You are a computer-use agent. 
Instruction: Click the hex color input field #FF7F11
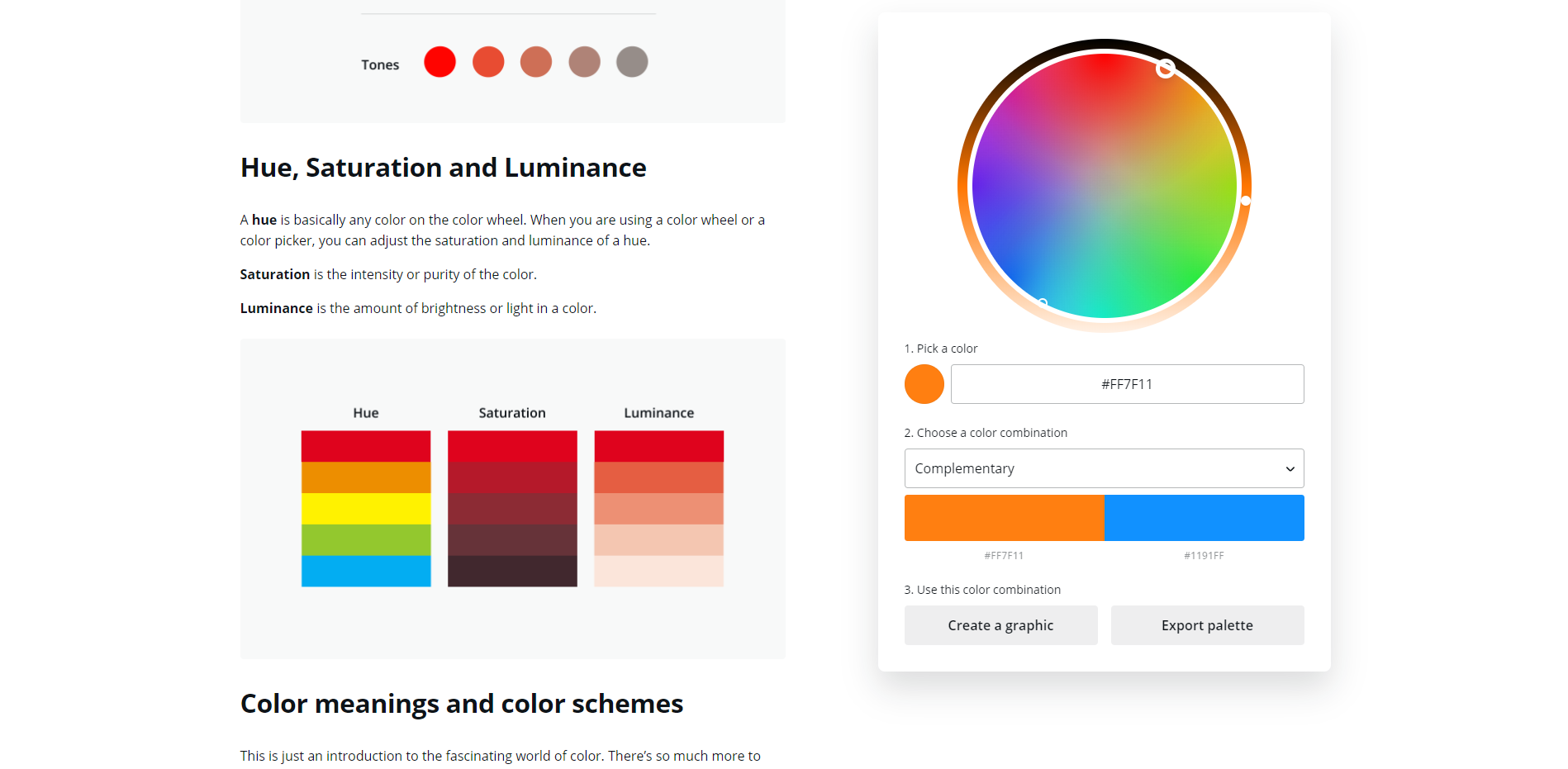[x=1127, y=384]
